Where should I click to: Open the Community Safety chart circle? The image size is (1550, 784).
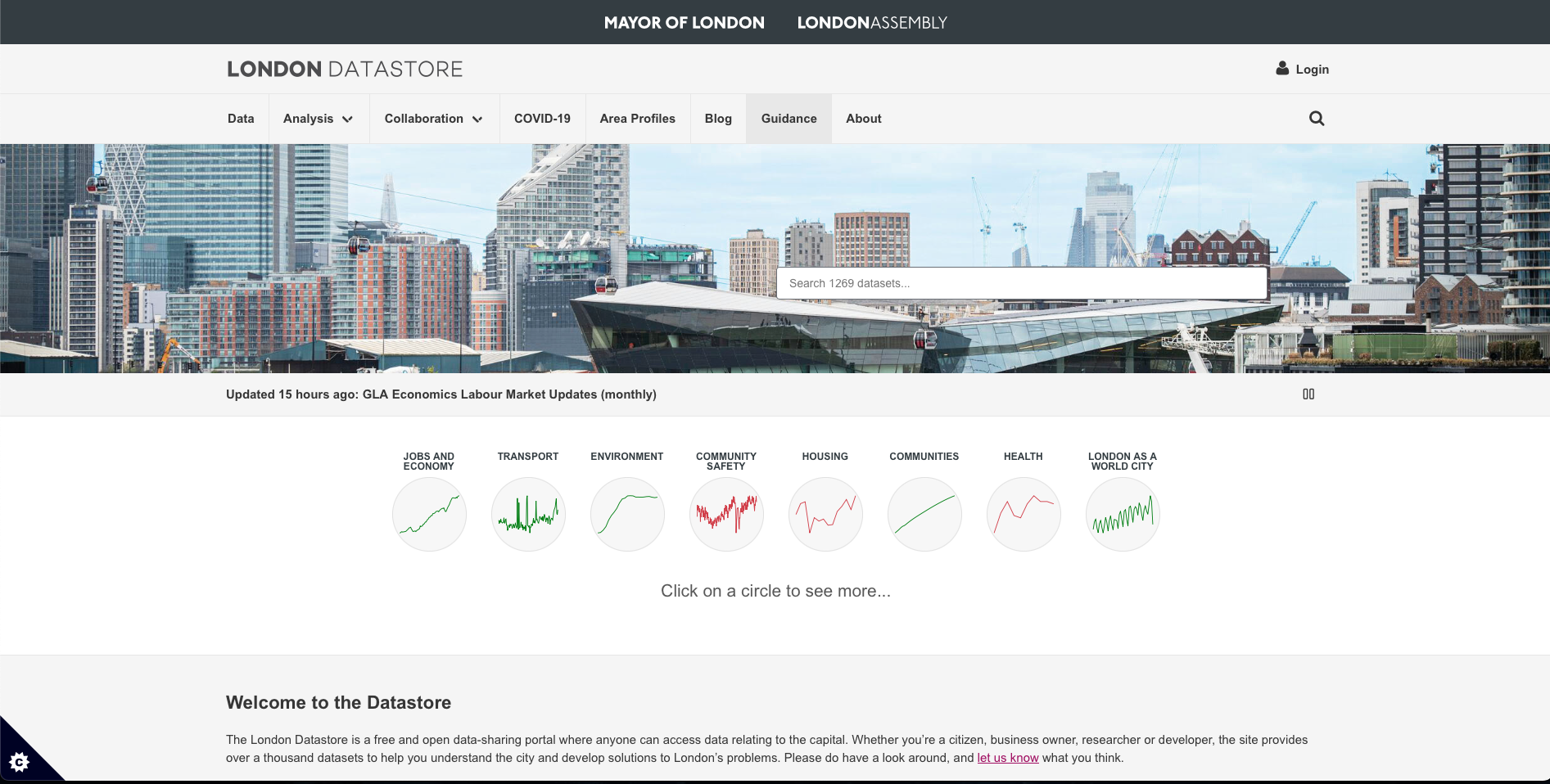point(726,515)
